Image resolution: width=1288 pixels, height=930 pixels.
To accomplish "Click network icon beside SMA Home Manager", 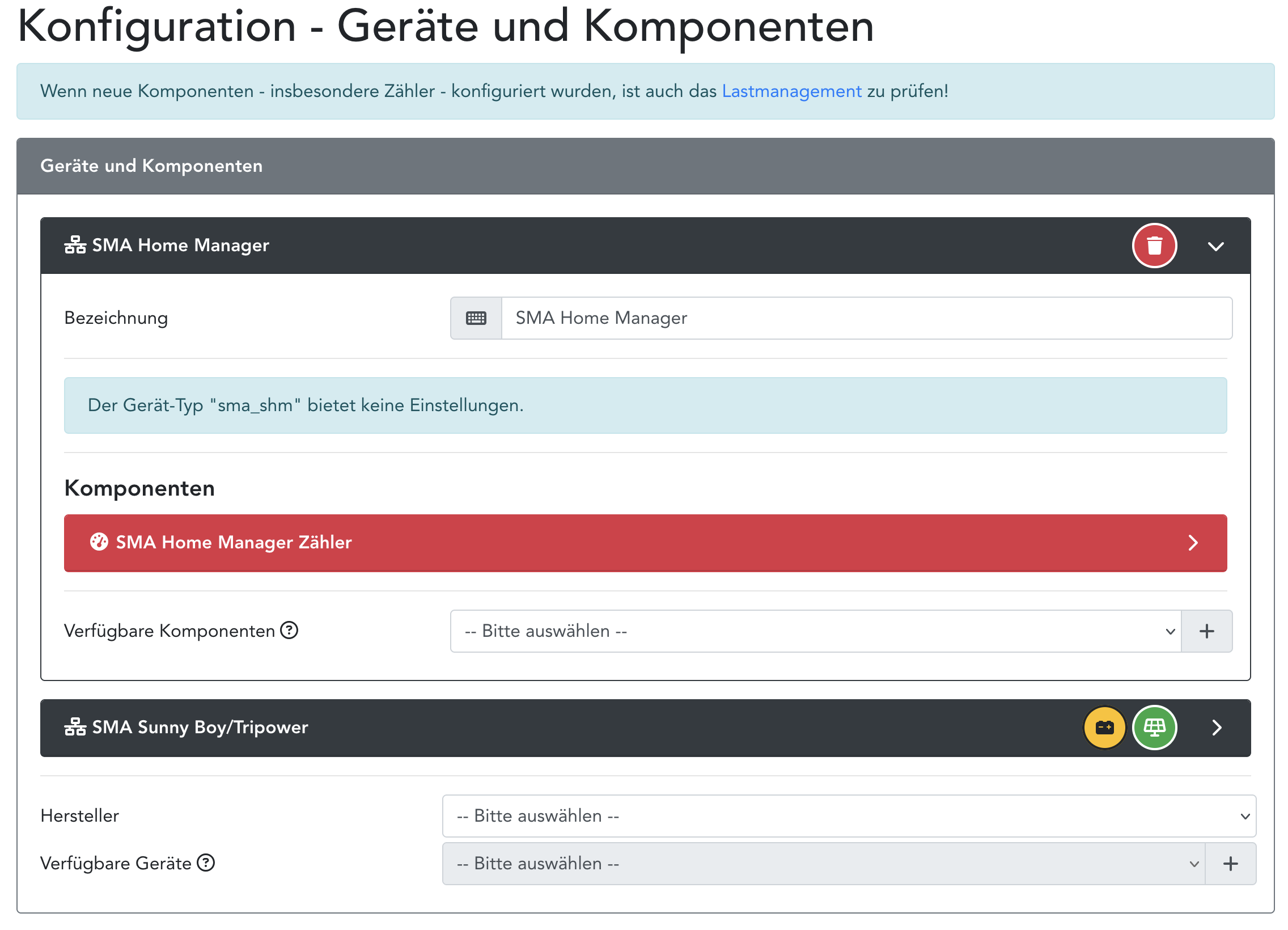I will 75,245.
